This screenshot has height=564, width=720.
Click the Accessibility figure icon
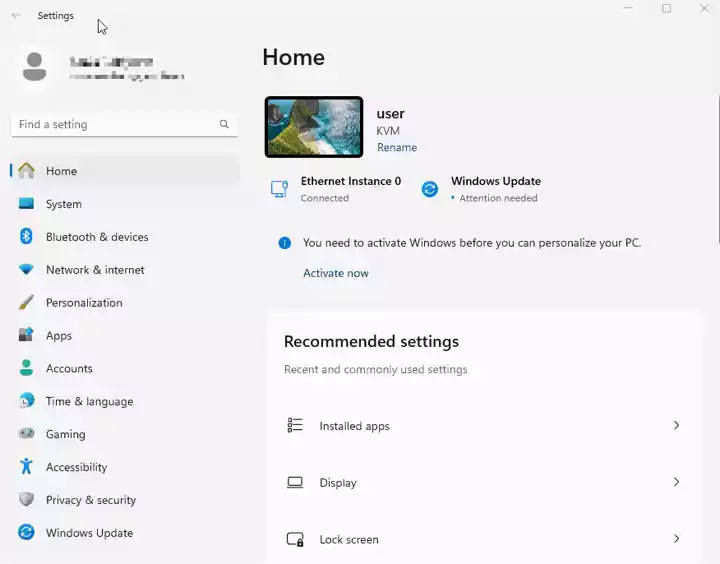click(26, 466)
